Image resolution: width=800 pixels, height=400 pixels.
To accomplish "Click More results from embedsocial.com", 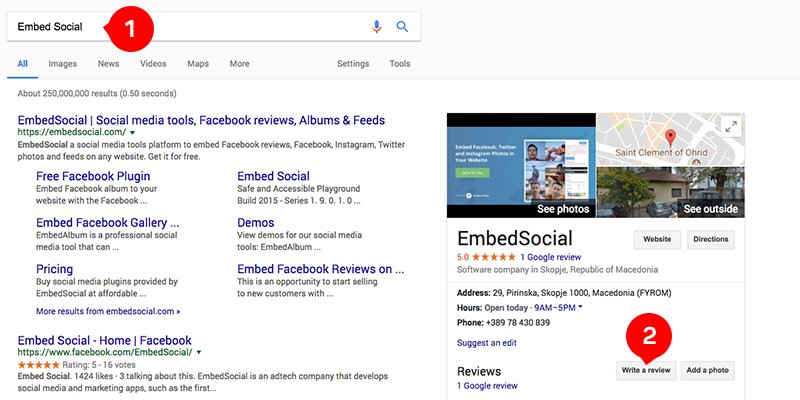I will click(108, 311).
